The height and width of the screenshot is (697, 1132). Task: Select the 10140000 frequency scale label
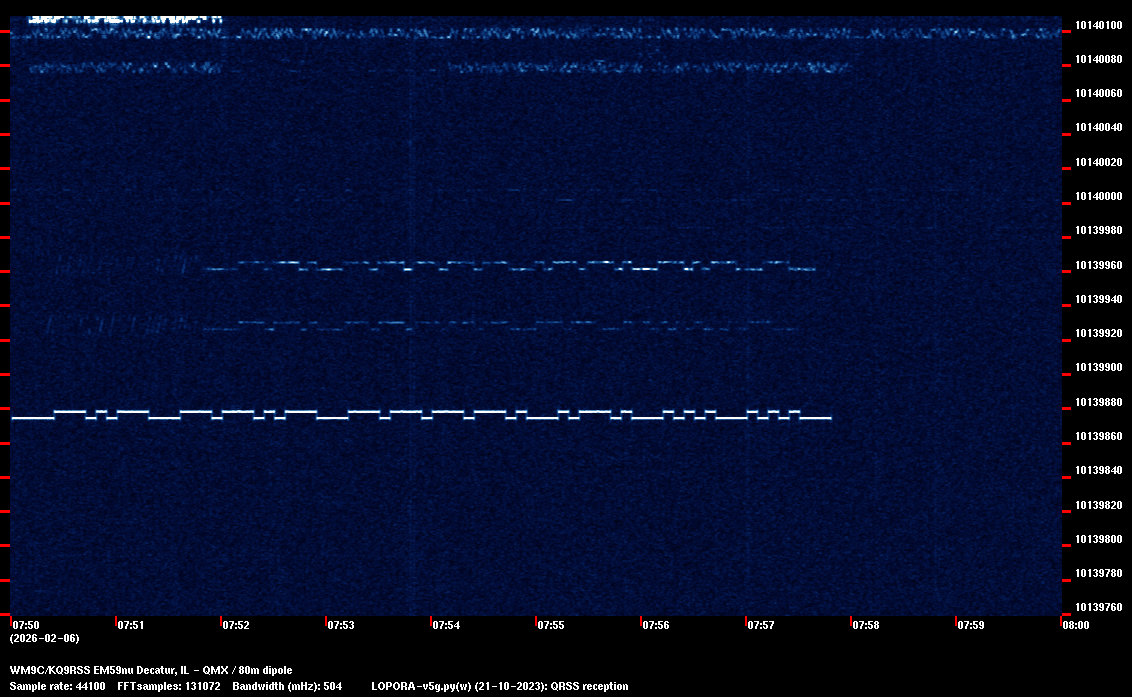(1098, 196)
